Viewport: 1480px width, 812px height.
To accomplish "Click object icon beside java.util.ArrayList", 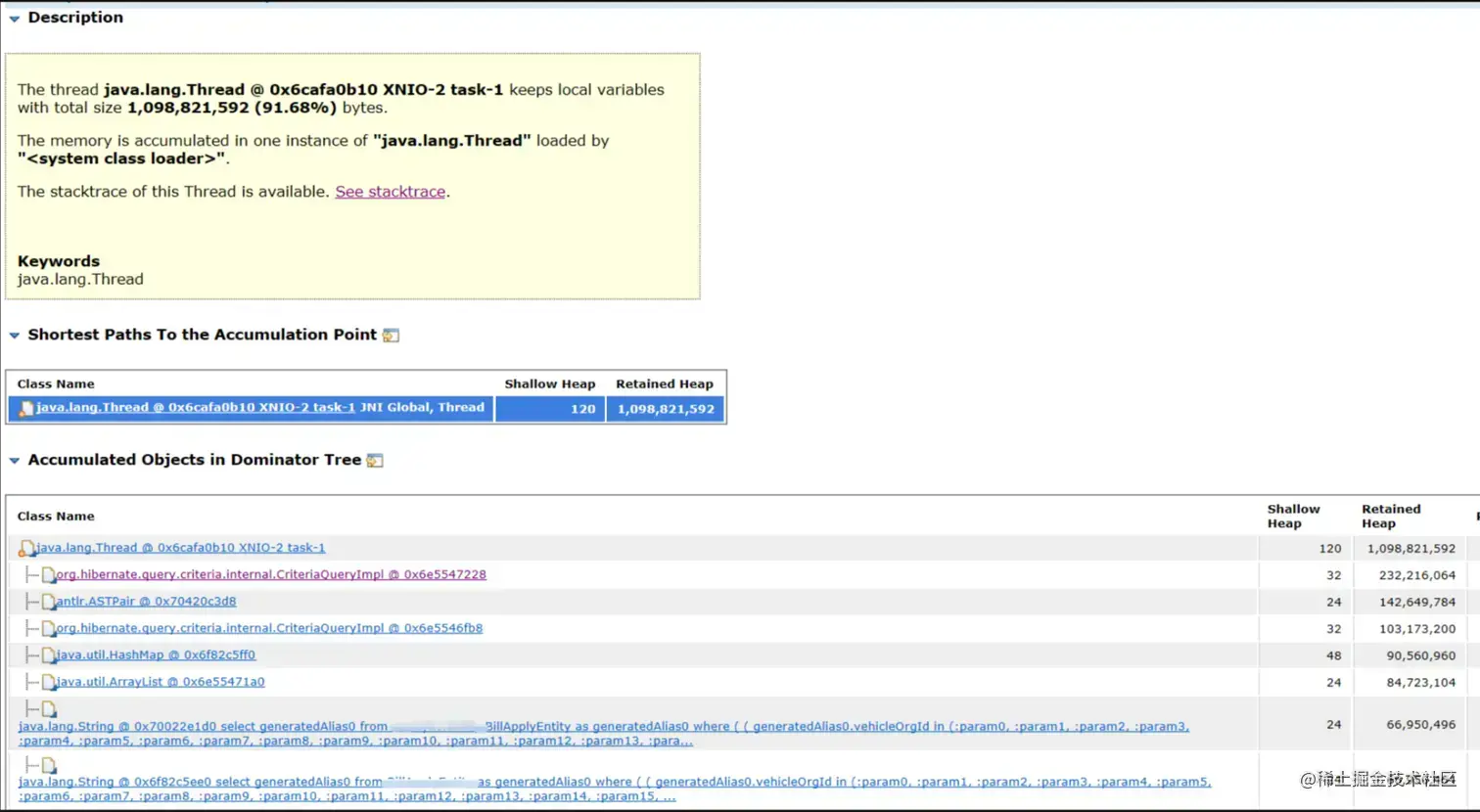I will coord(48,683).
